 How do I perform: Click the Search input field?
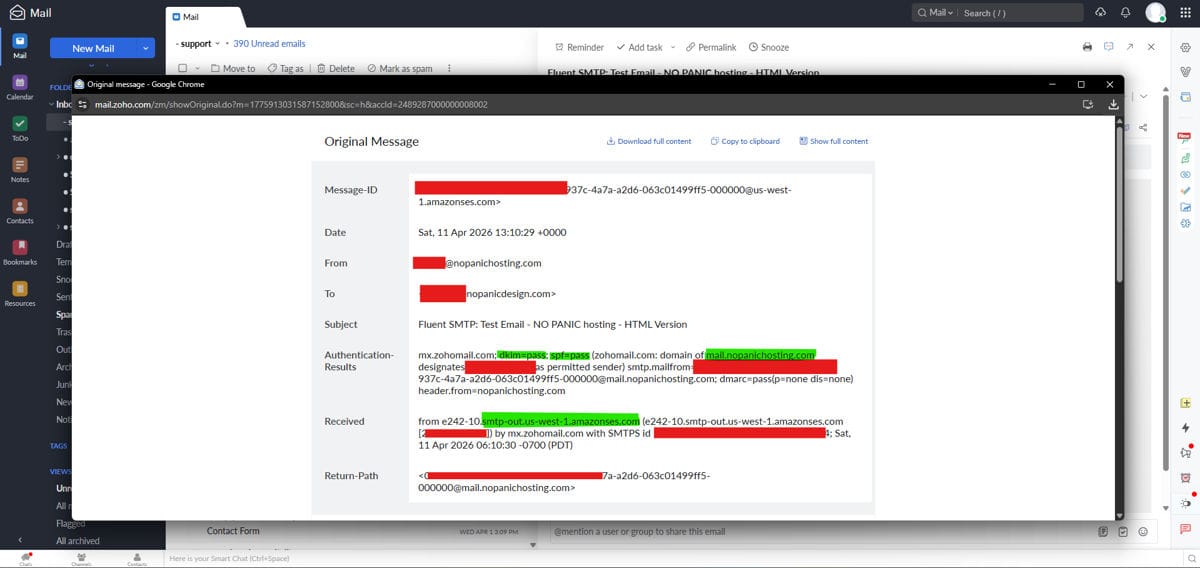pos(1020,12)
